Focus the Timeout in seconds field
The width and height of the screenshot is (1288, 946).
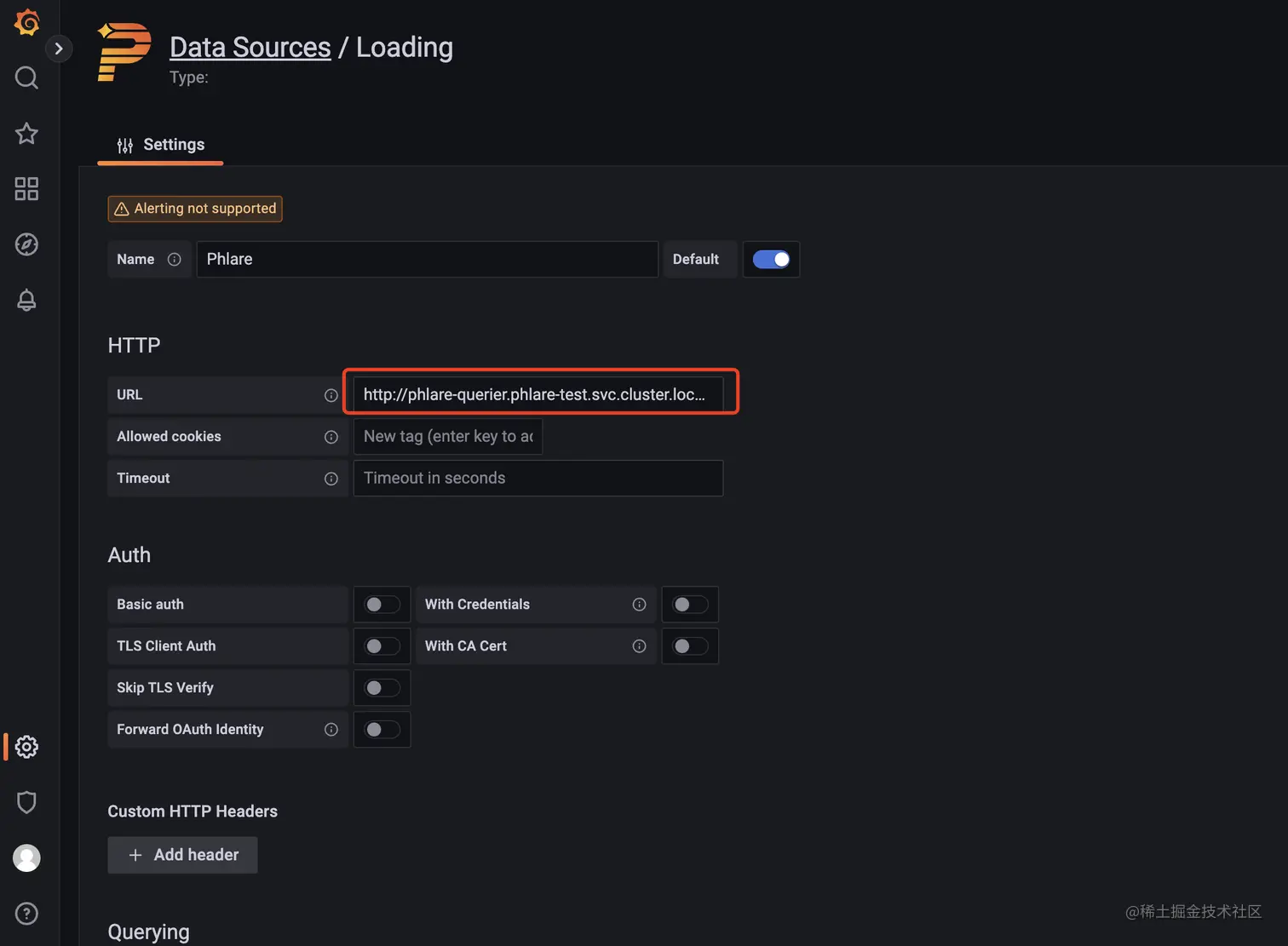pos(538,479)
